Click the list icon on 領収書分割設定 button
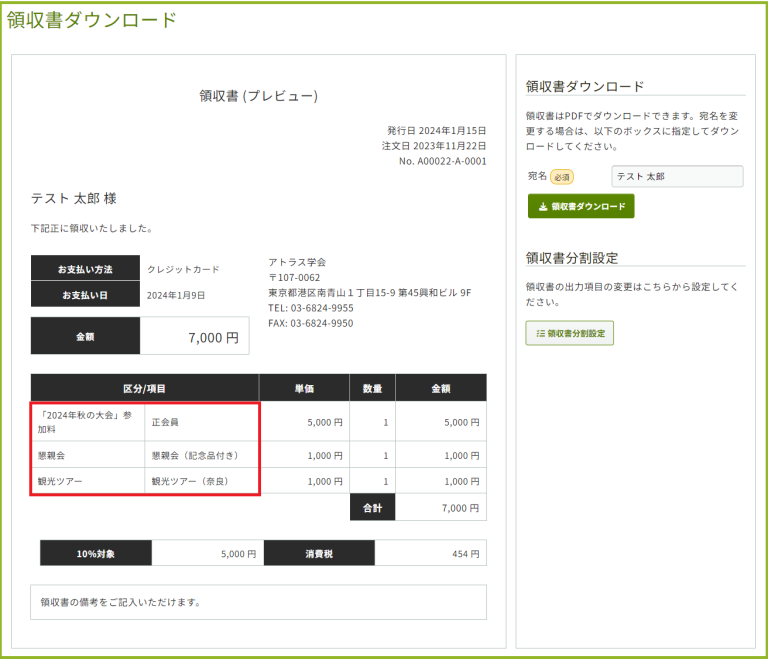 tap(540, 334)
